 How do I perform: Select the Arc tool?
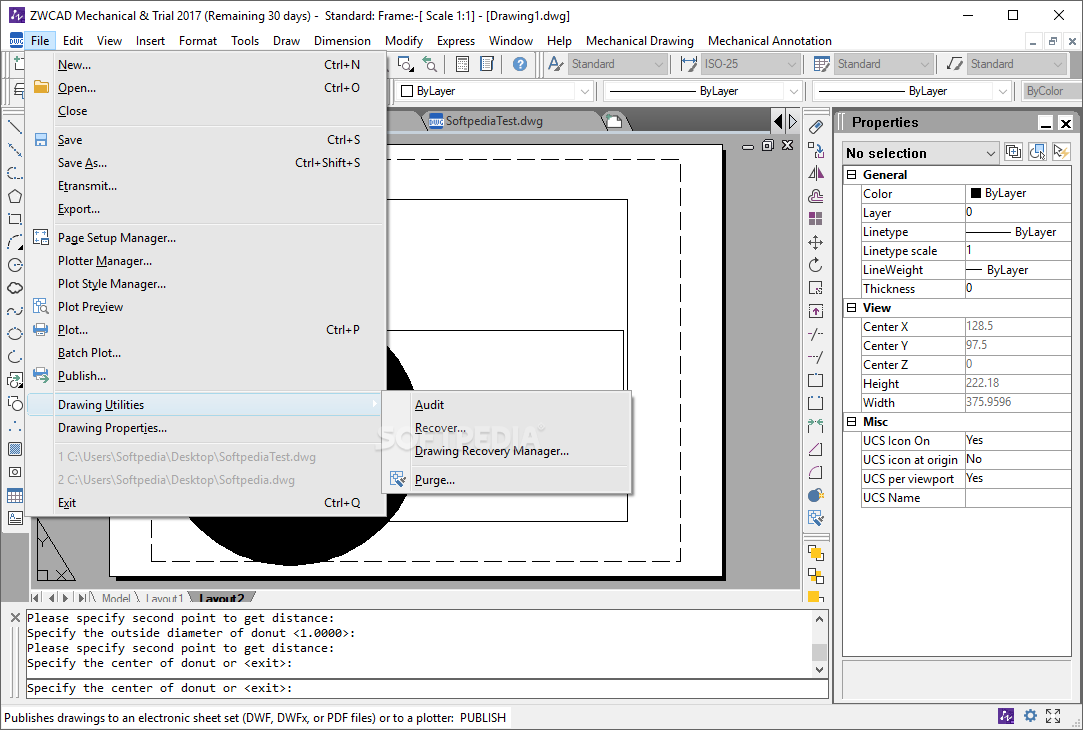coord(15,242)
